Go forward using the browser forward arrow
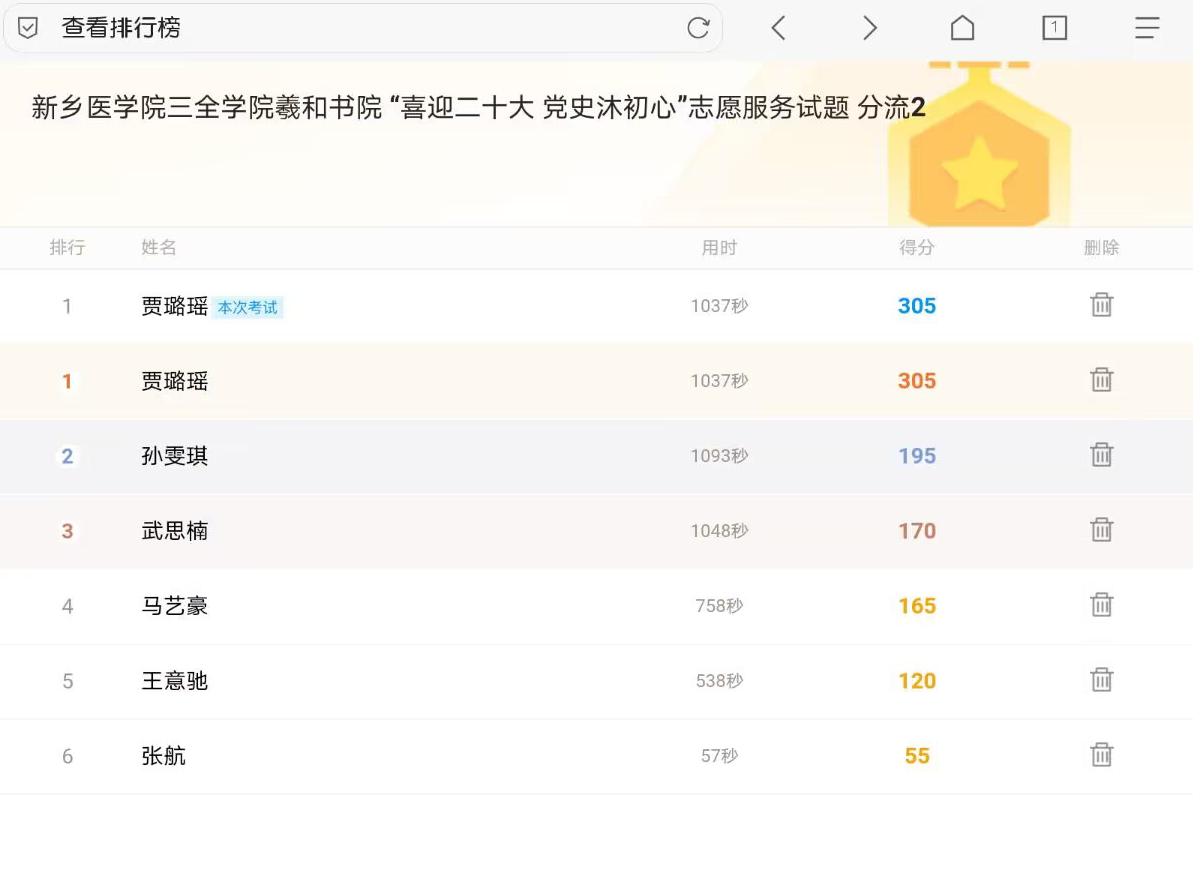The image size is (1193, 885). tap(870, 28)
